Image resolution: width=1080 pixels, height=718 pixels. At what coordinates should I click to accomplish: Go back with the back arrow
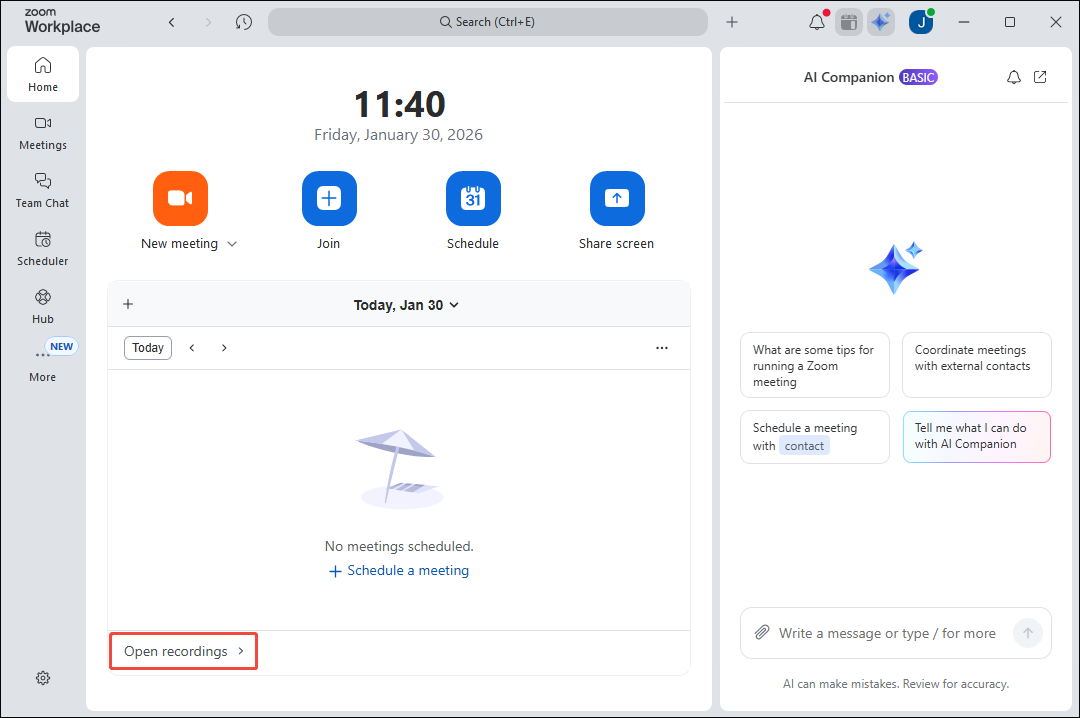(172, 22)
